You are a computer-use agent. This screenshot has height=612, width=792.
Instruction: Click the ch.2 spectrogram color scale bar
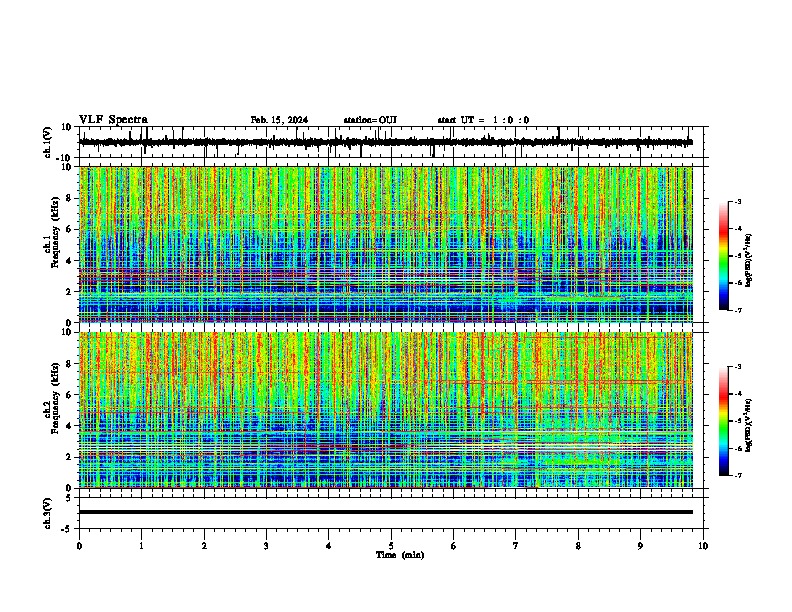pyautogui.click(x=723, y=421)
